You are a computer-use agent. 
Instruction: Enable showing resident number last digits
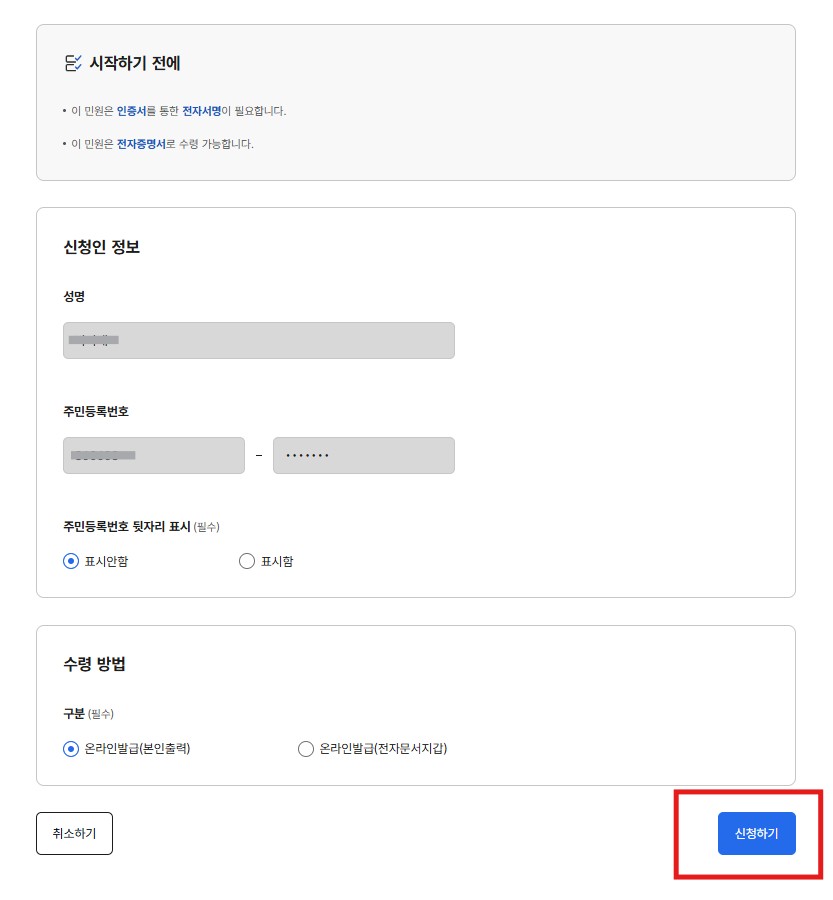pyautogui.click(x=247, y=561)
